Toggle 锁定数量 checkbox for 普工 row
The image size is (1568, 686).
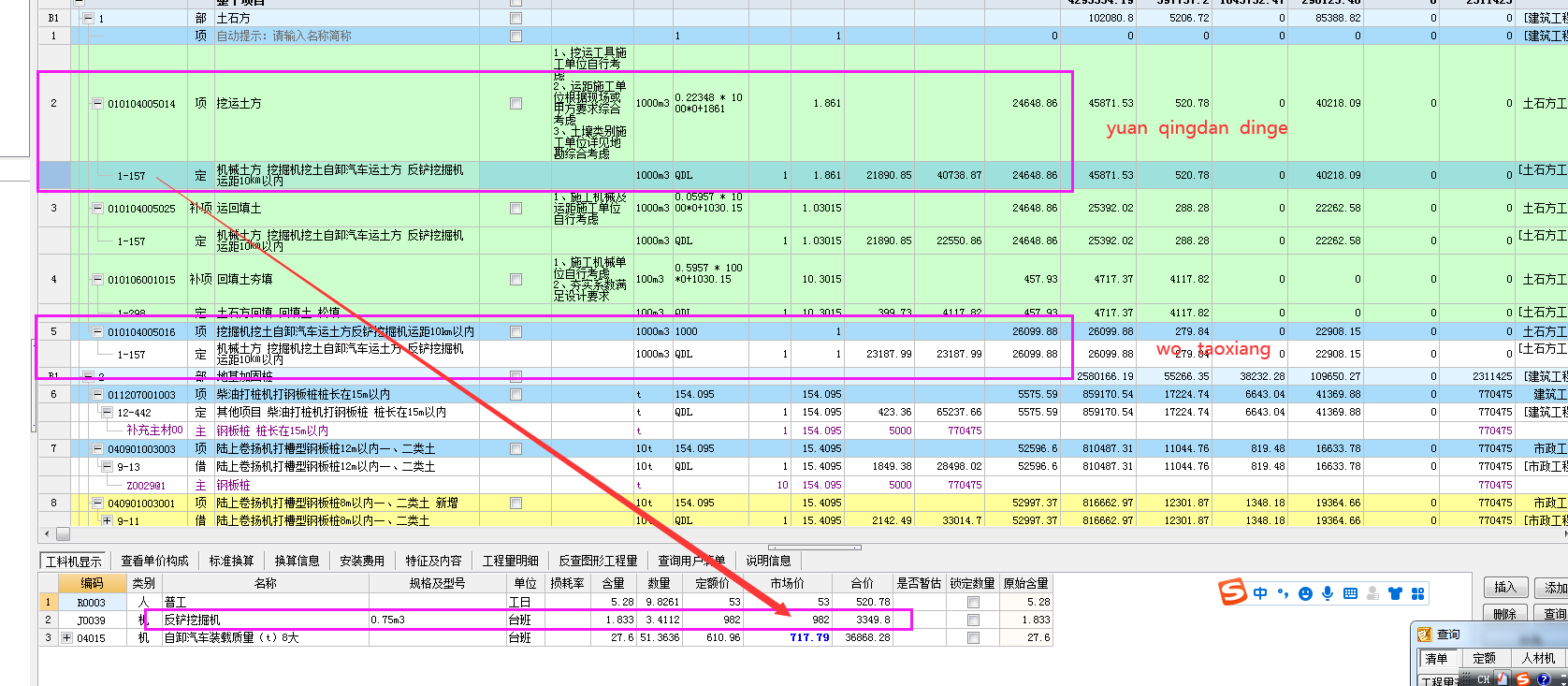coord(973,602)
